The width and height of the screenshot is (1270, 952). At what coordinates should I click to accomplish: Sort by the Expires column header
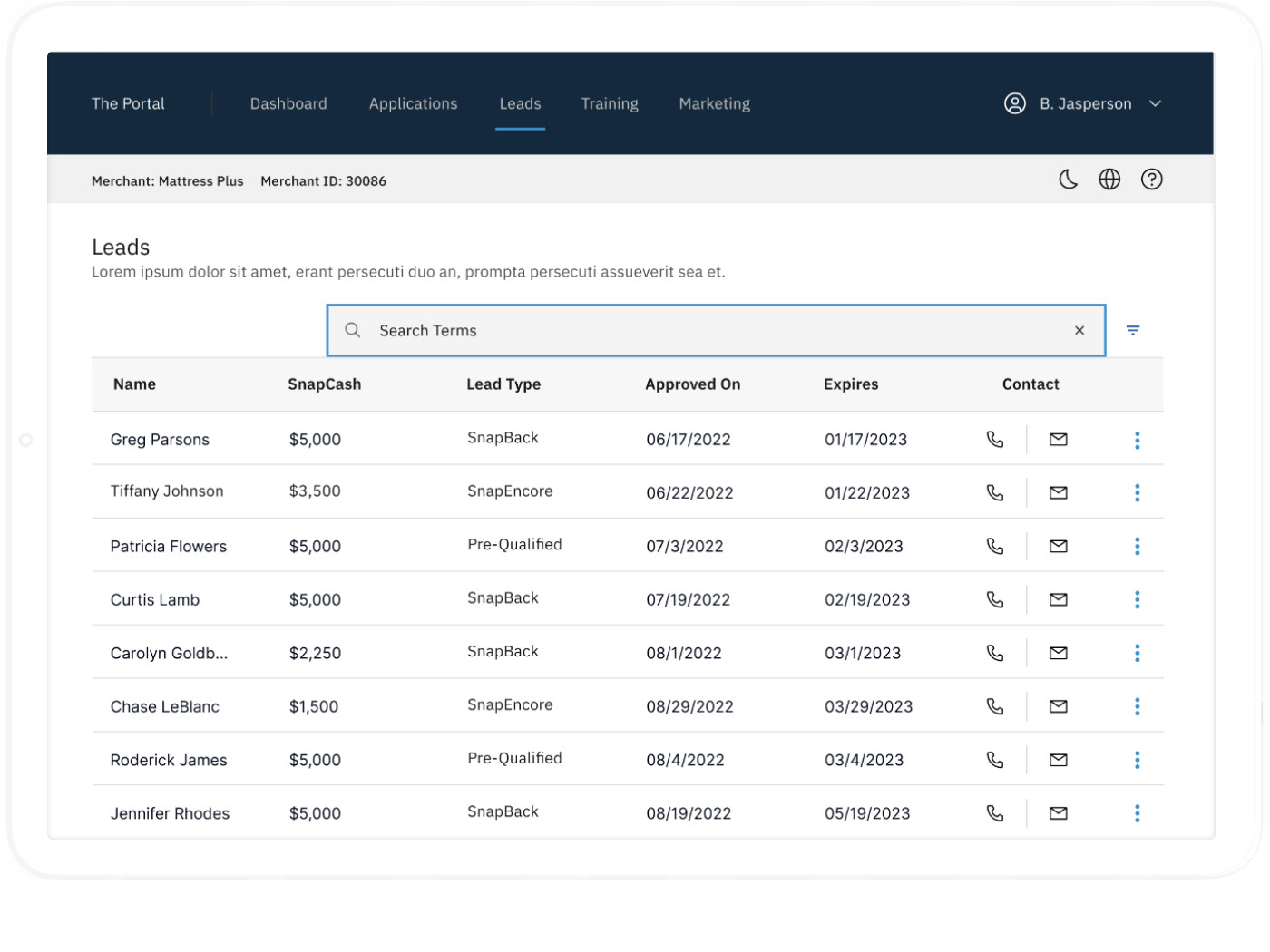pyautogui.click(x=851, y=384)
